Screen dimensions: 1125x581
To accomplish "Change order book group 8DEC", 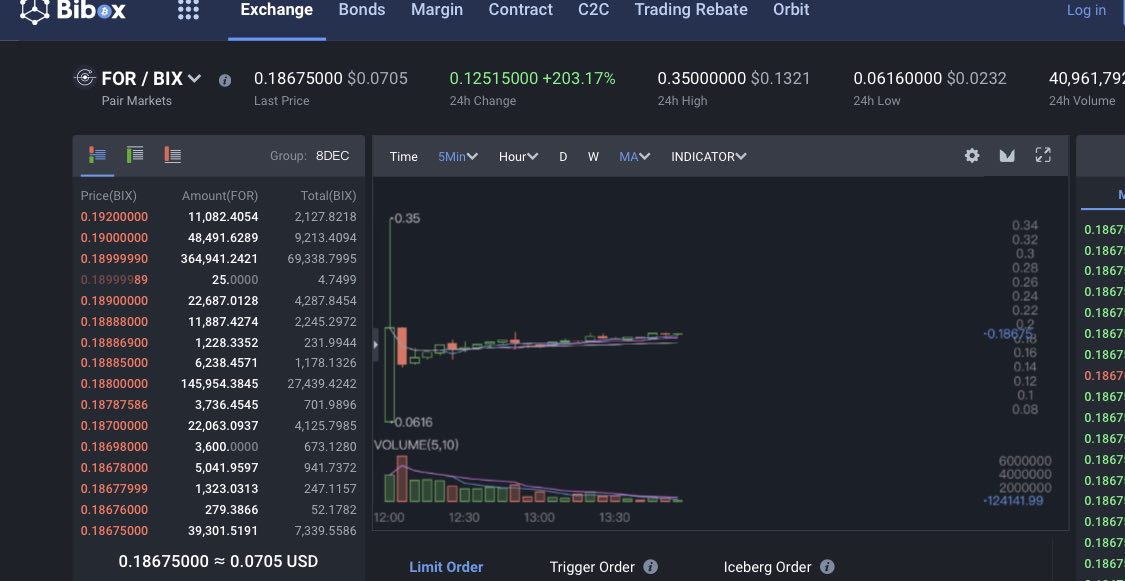I will pyautogui.click(x=332, y=156).
